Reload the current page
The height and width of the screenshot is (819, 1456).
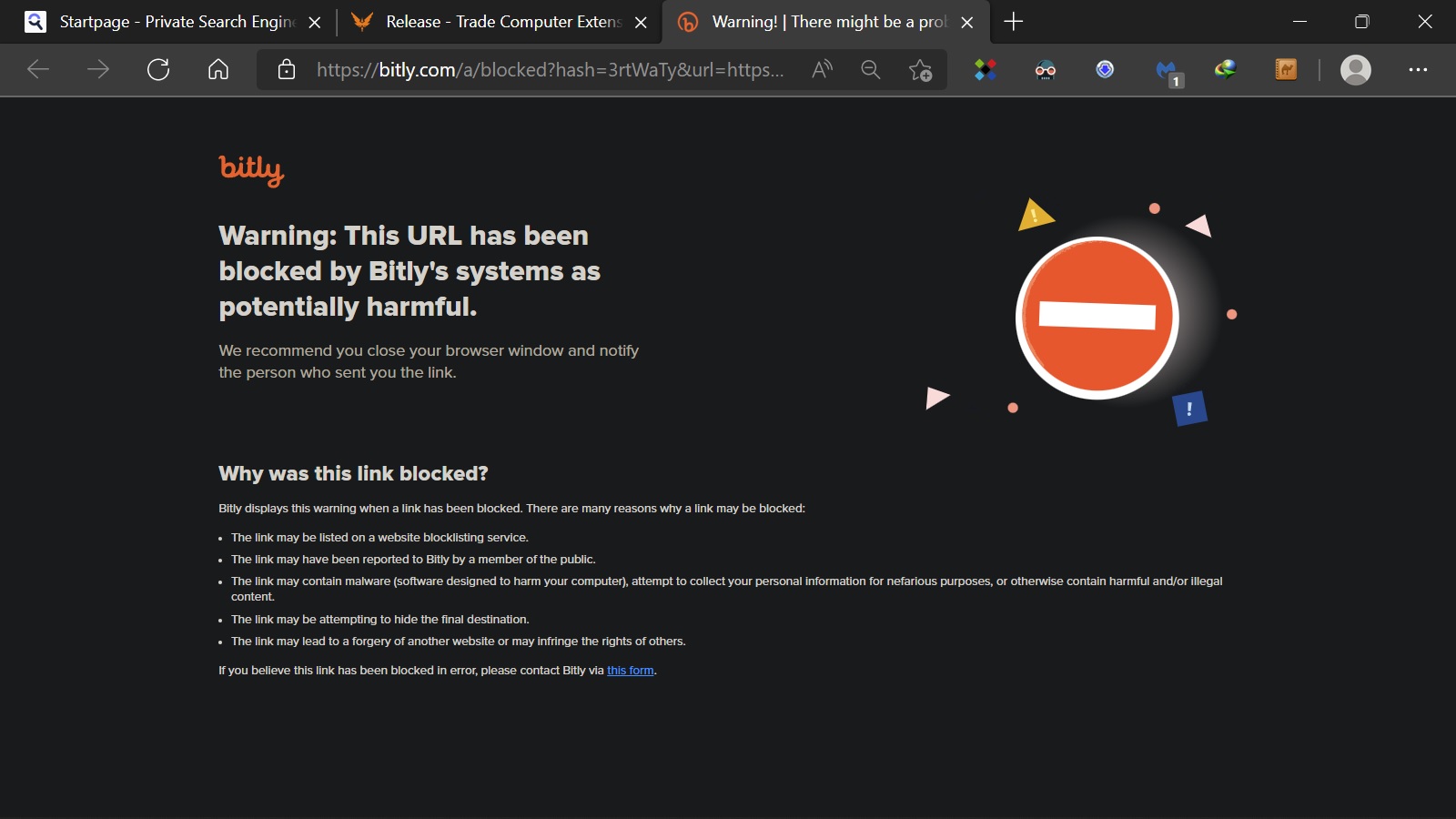click(x=158, y=69)
